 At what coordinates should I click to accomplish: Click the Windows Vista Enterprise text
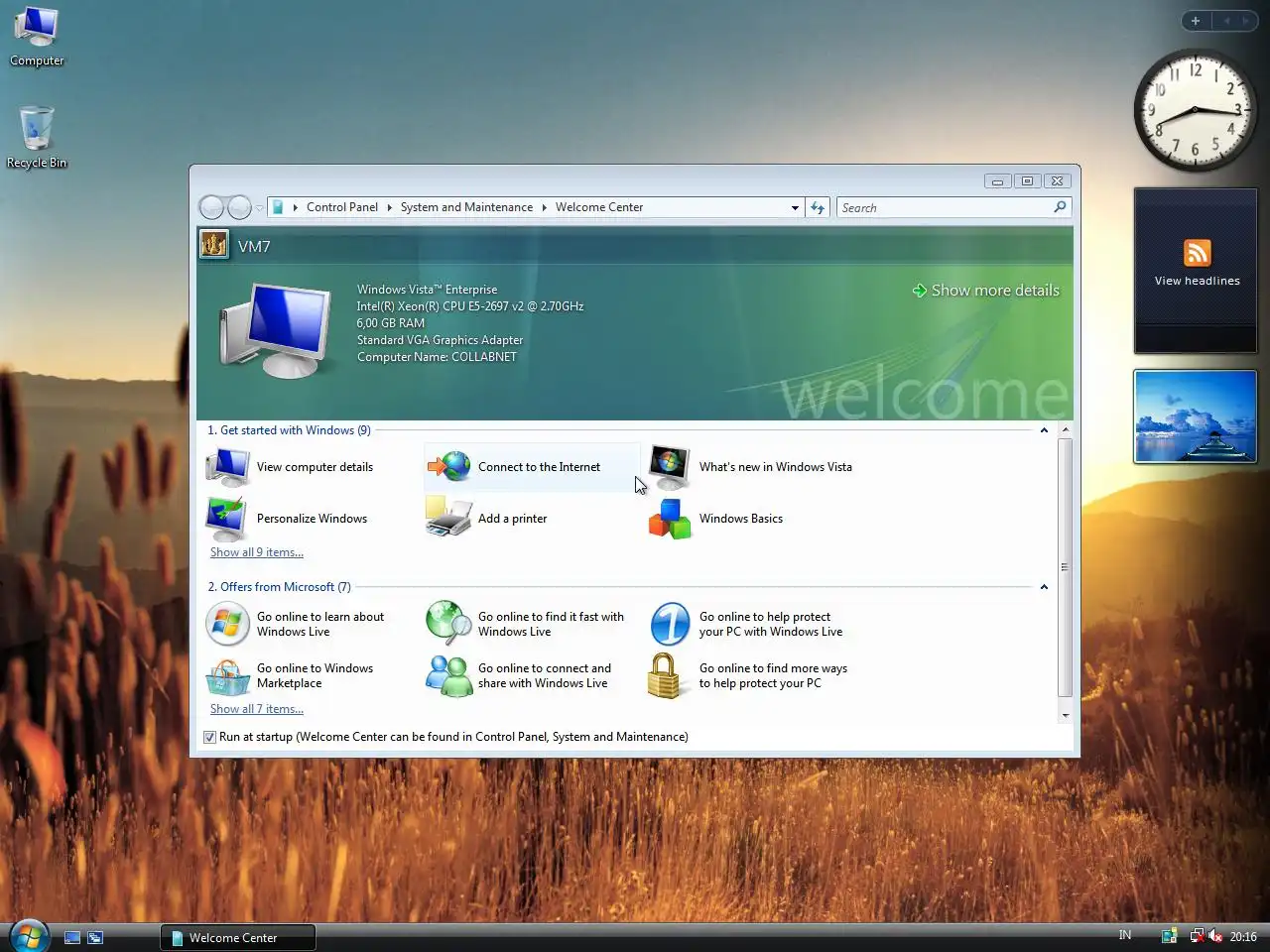tap(427, 290)
